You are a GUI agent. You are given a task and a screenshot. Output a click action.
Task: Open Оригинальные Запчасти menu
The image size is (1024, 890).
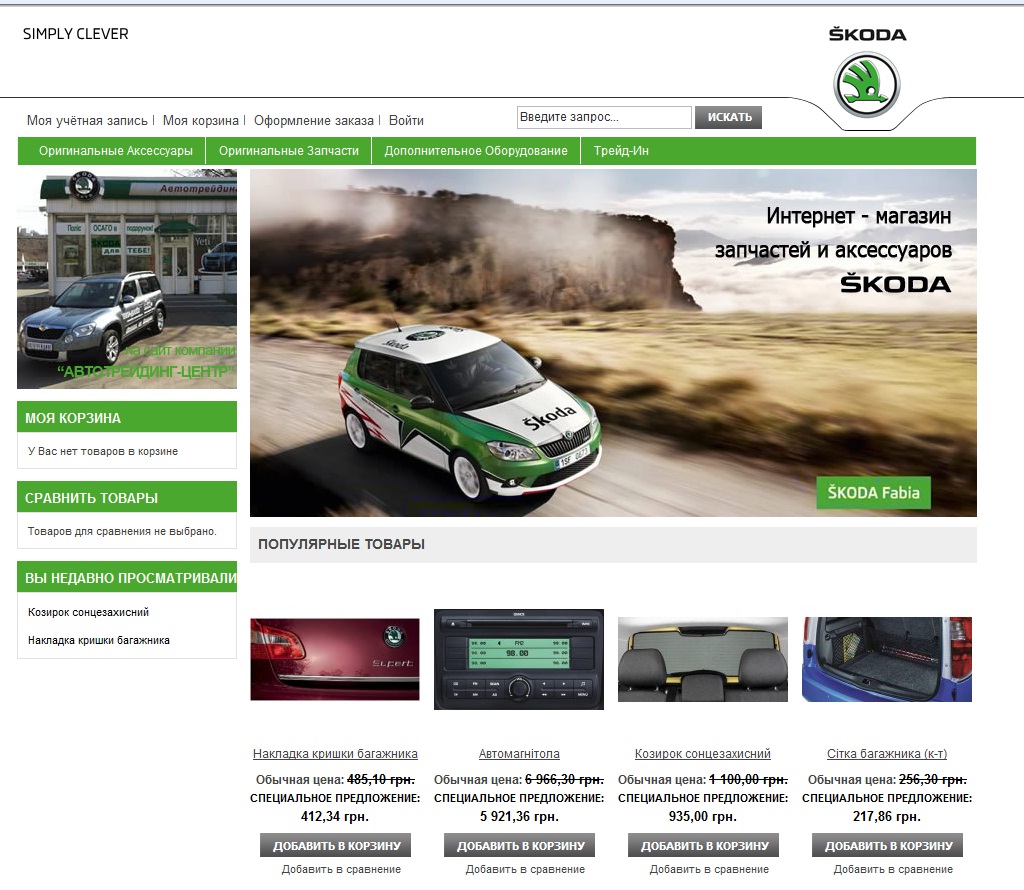[x=289, y=151]
